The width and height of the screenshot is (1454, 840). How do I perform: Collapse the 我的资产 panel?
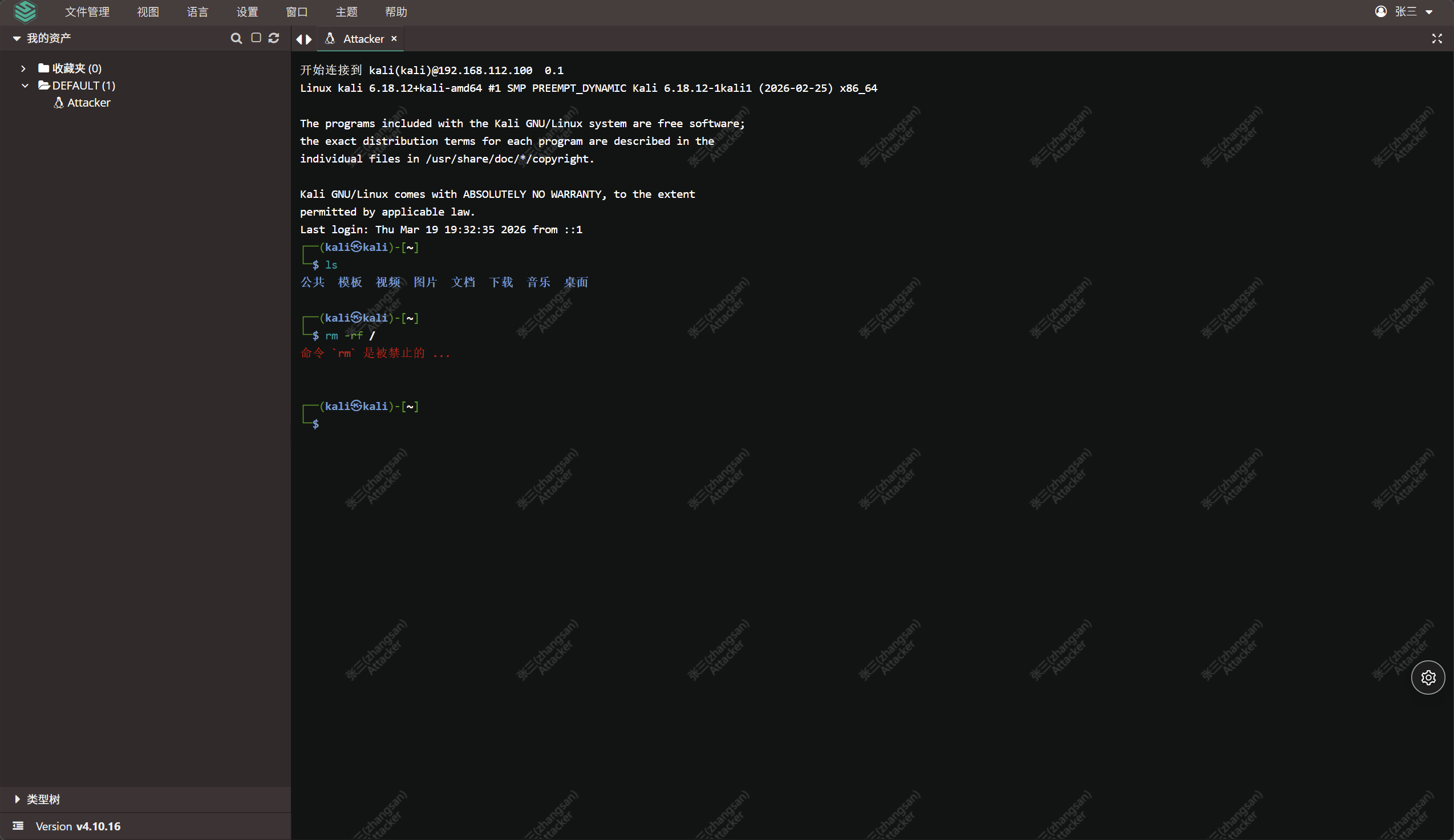click(17, 38)
